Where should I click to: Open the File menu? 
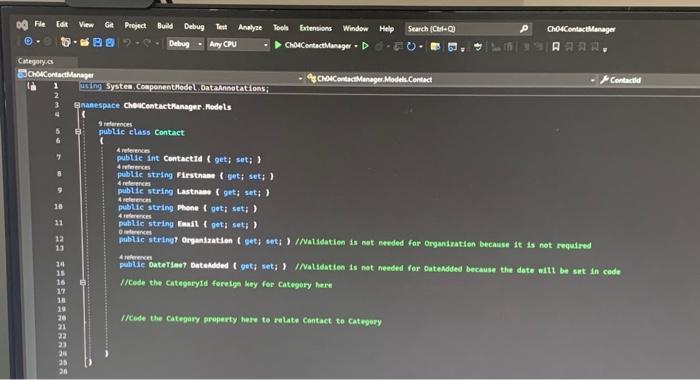pyautogui.click(x=40, y=24)
